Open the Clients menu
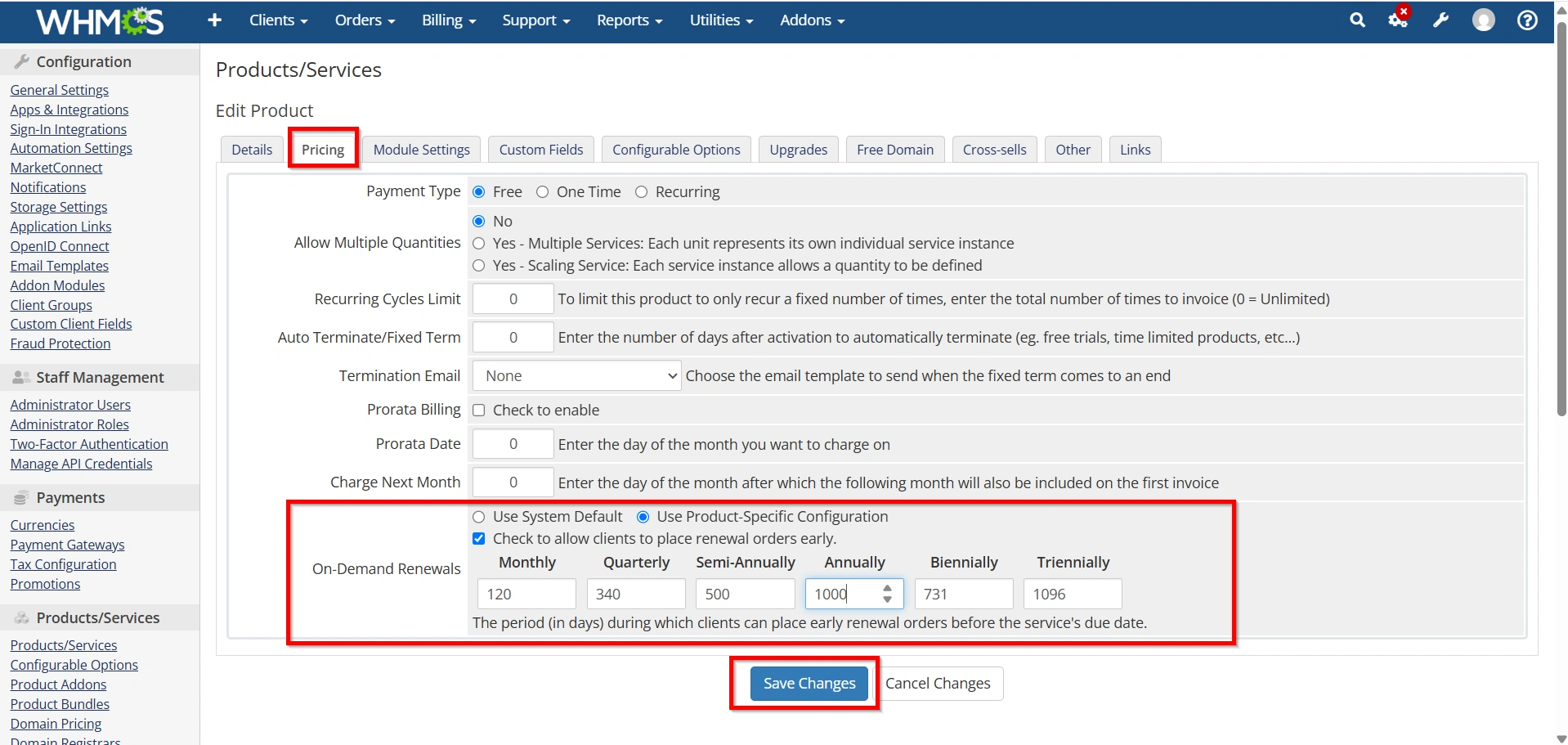 (279, 20)
